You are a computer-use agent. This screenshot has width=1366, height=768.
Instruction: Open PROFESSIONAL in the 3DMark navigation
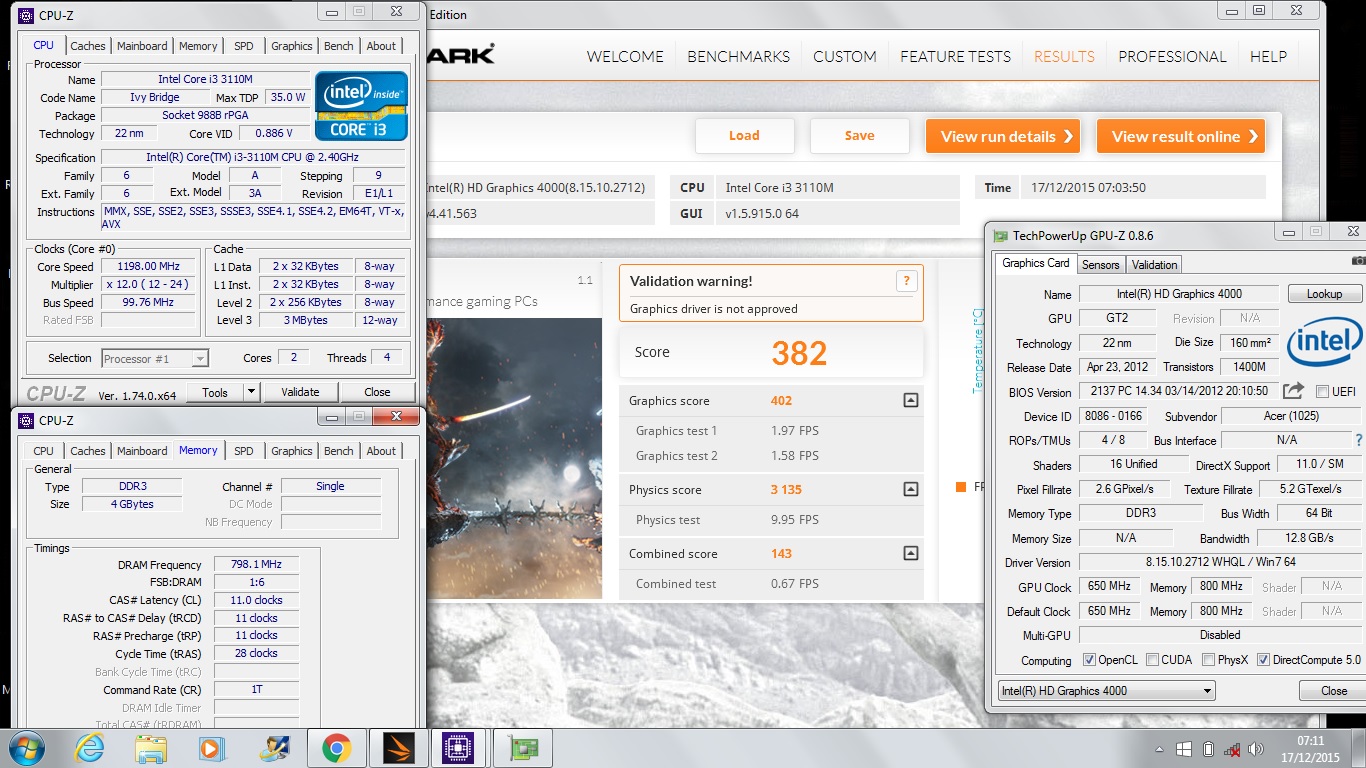pos(1172,56)
